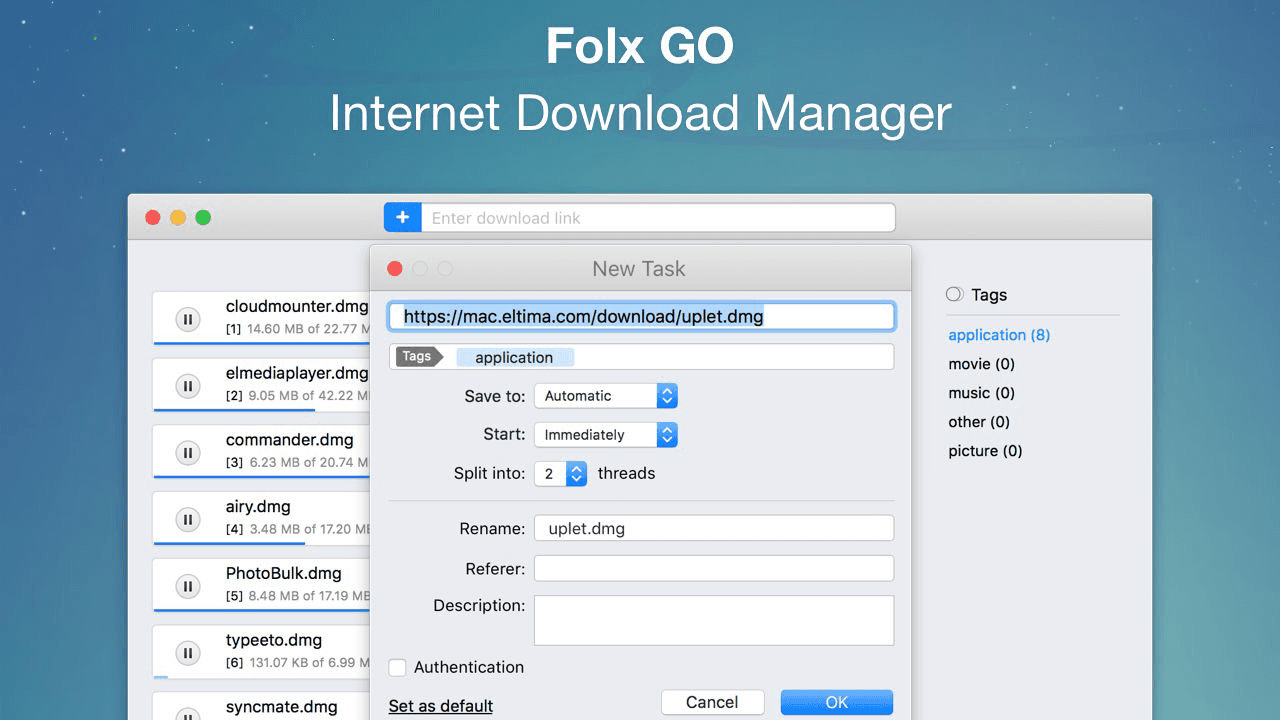The height and width of the screenshot is (720, 1280).
Task: Click the Description text area
Action: [714, 620]
